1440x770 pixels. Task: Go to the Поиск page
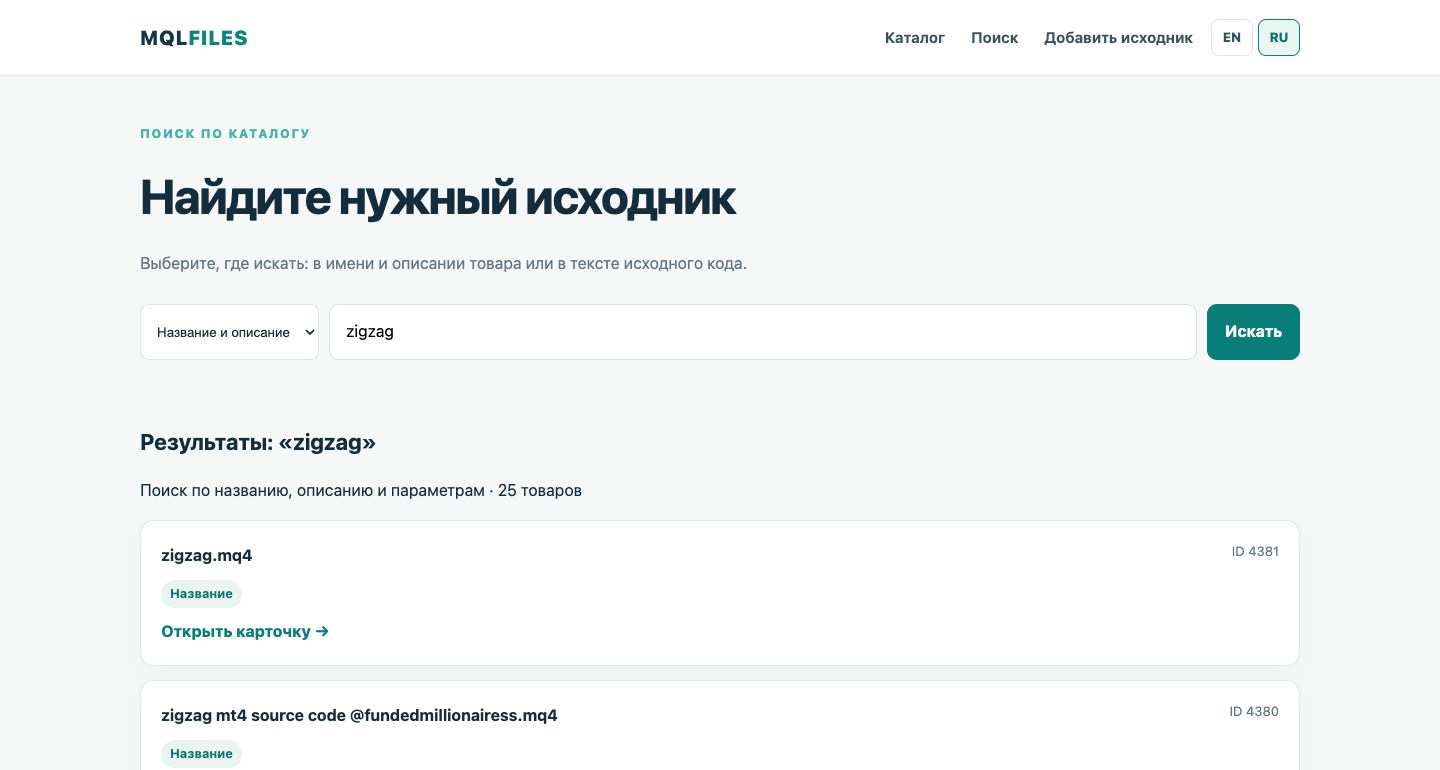[x=995, y=38]
